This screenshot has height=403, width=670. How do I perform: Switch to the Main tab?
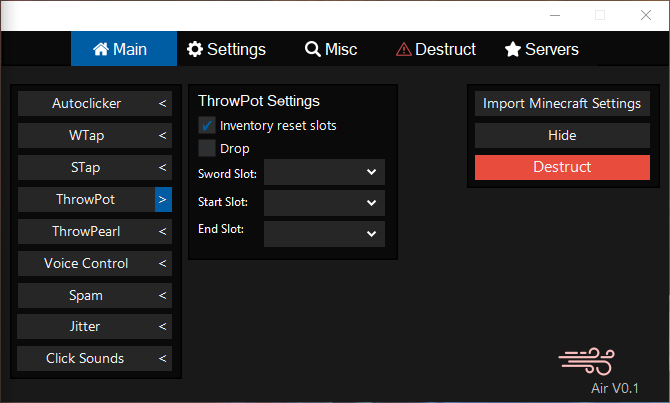point(124,49)
